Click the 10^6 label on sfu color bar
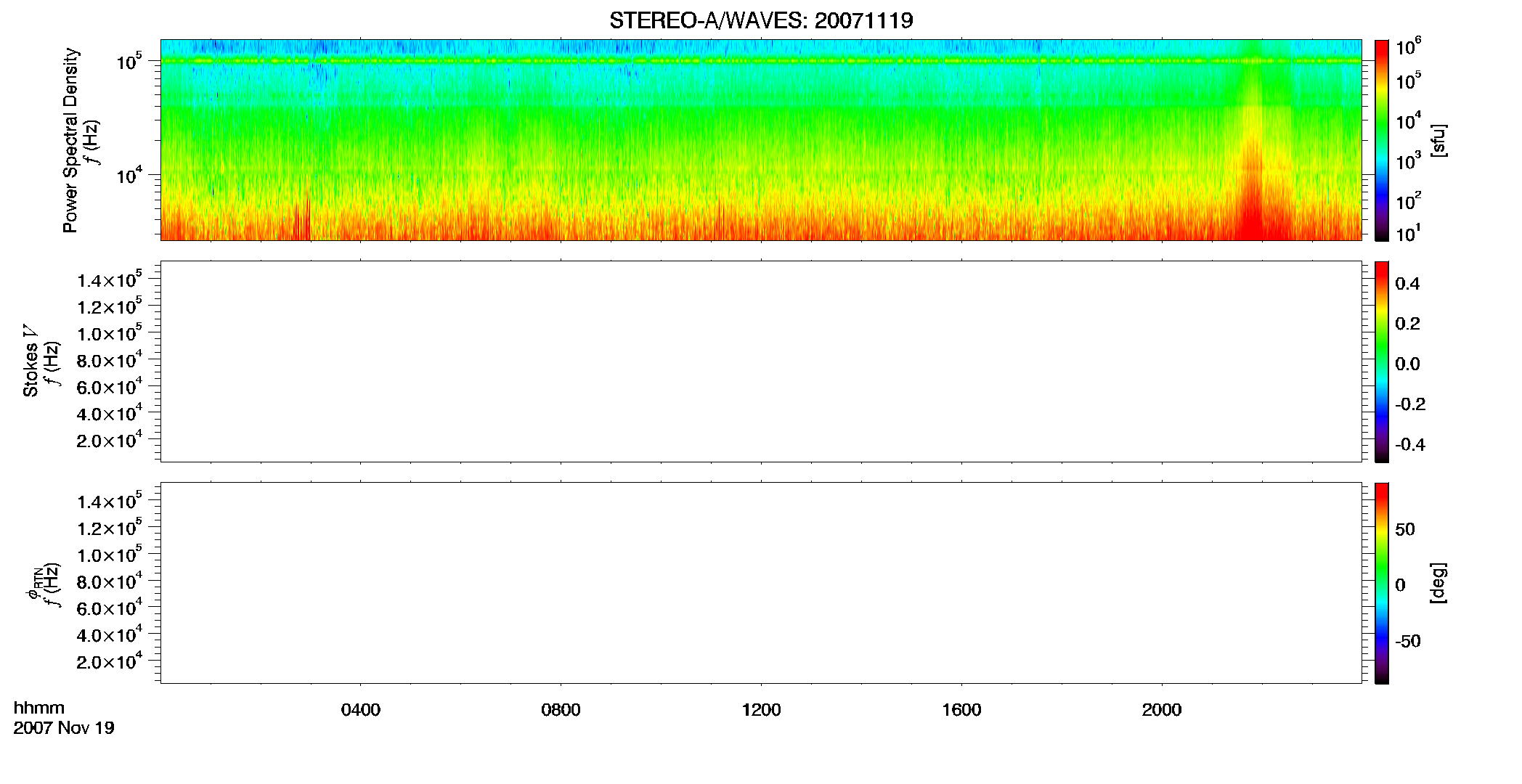This screenshot has height=784, width=1522. coord(1408,47)
